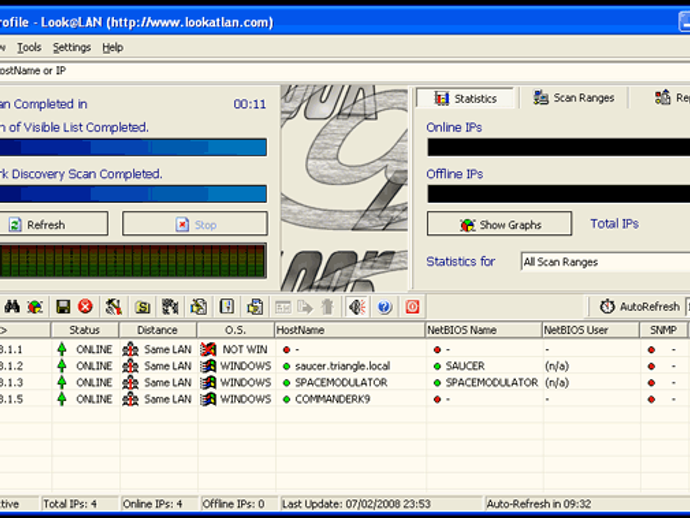Screen dimensions: 690x518
Task: Sort by the Distance column header
Action: [x=157, y=330]
